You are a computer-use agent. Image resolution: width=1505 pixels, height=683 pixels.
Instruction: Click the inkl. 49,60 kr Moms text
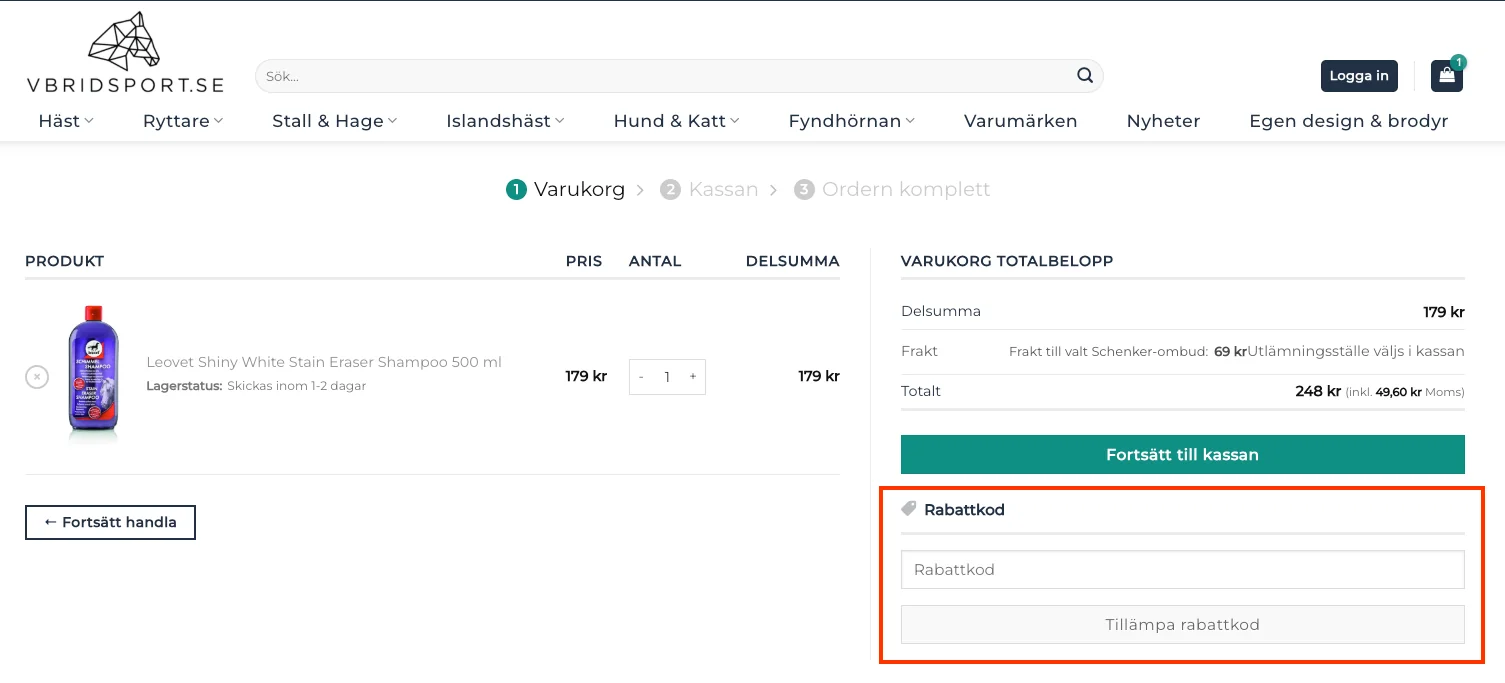1405,392
